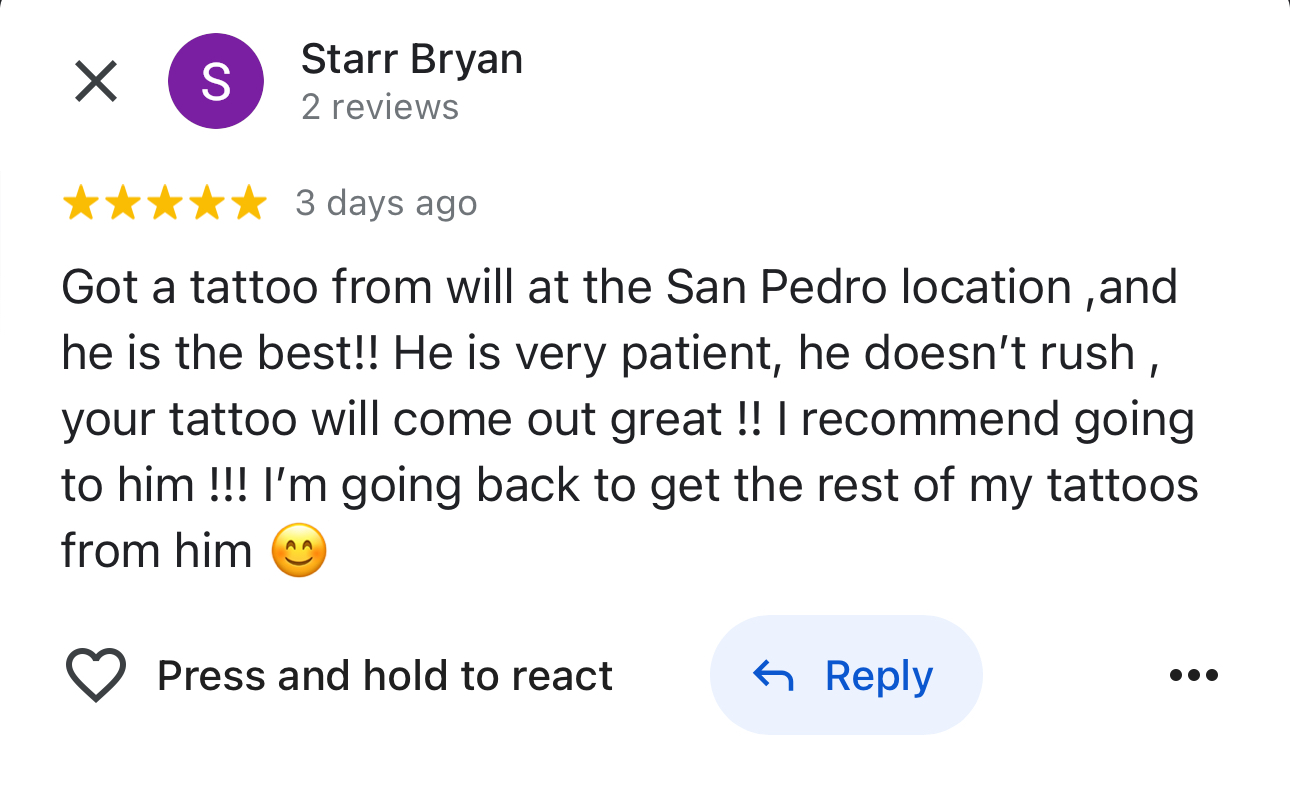Close the review with the X icon
Screen dimensions: 1290x799
[96, 81]
